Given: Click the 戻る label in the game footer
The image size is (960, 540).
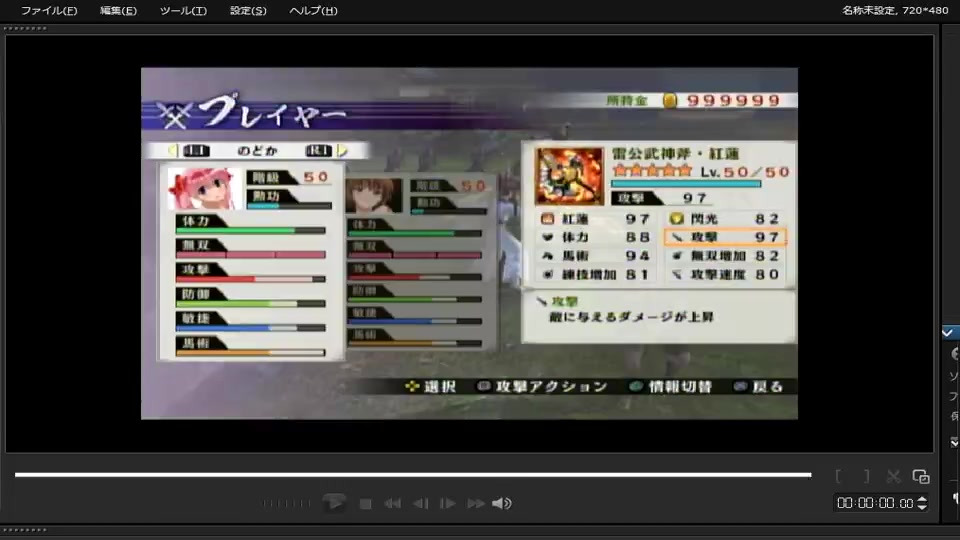Looking at the screenshot, I should point(767,386).
